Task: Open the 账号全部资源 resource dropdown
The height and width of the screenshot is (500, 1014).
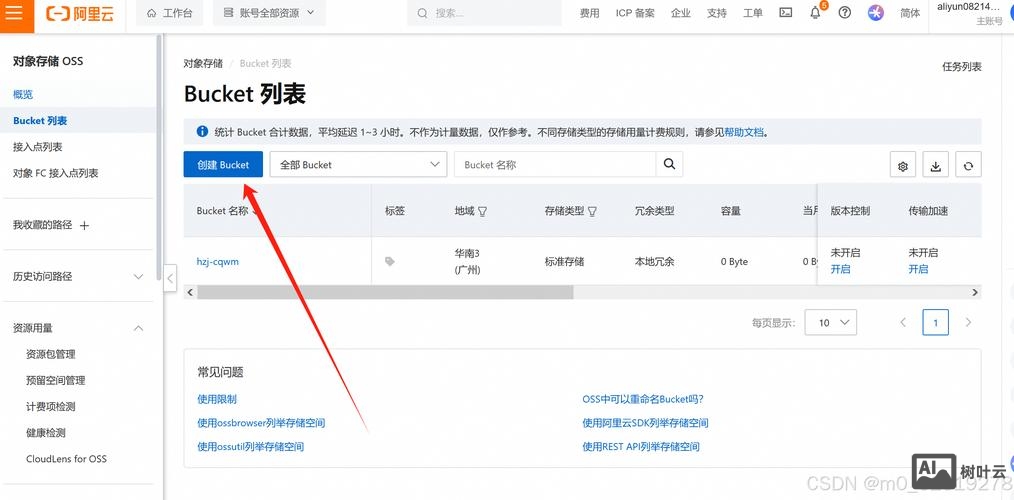Action: [x=269, y=13]
